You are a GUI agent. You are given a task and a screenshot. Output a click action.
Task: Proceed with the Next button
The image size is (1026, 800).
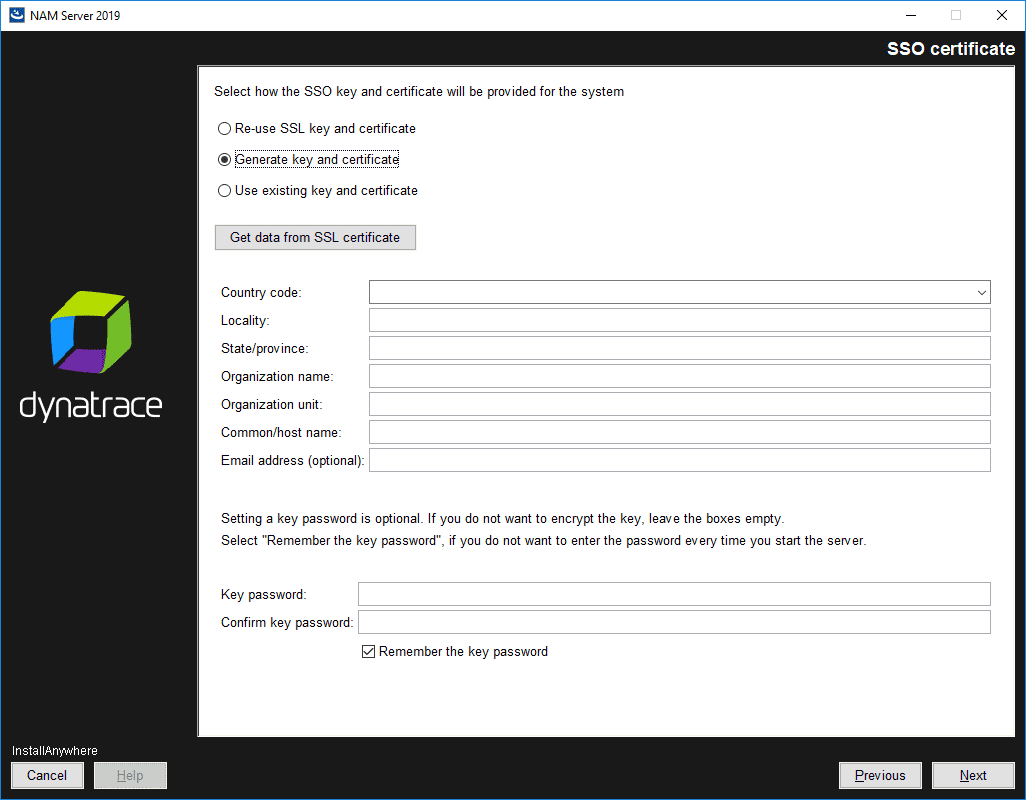[x=973, y=776]
